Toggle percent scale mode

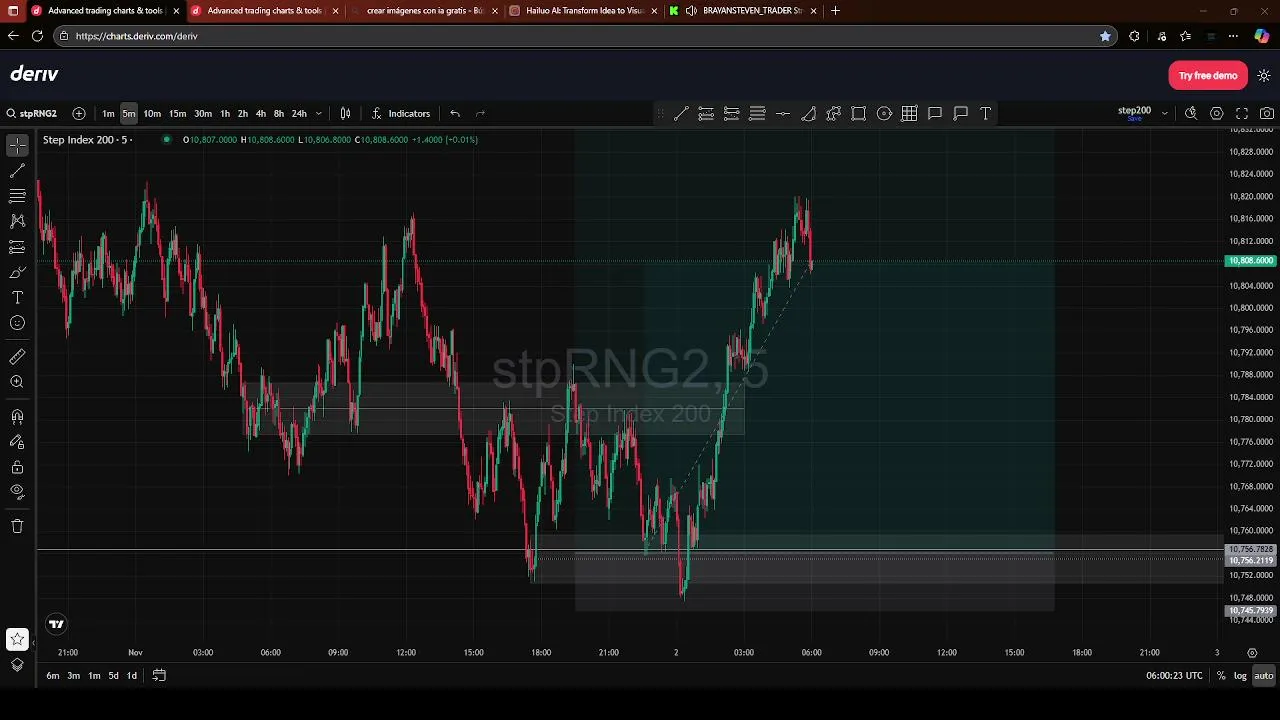pos(1221,676)
